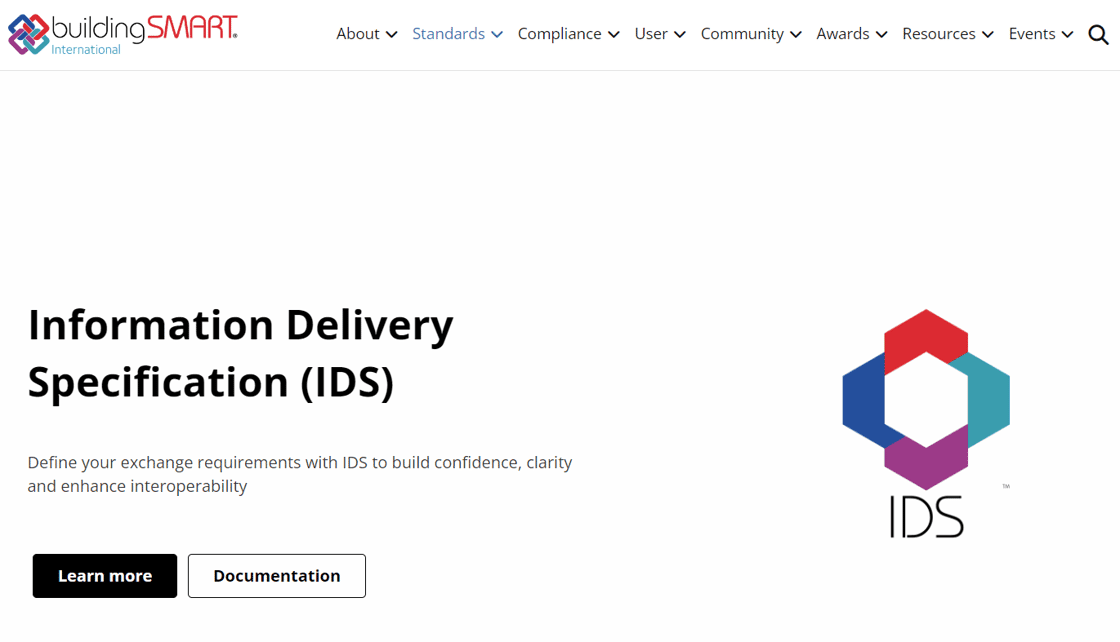
Task: Expand the chevron next to About
Action: (391, 34)
